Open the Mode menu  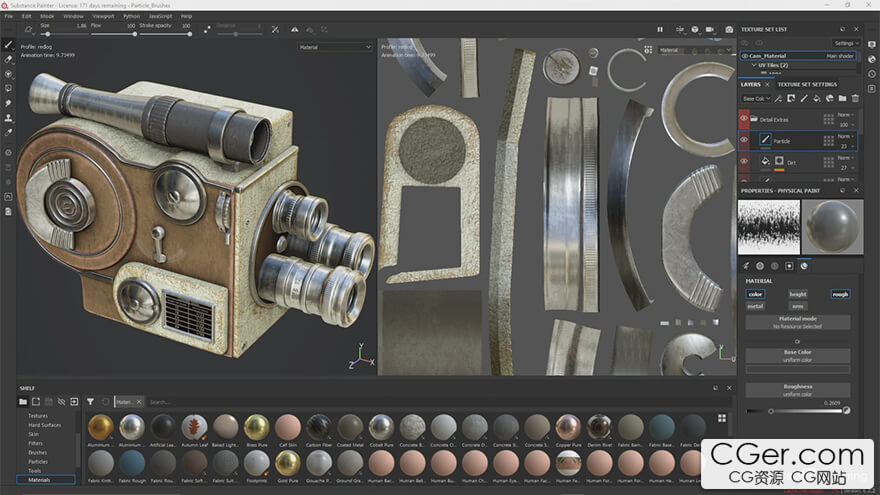coord(47,16)
